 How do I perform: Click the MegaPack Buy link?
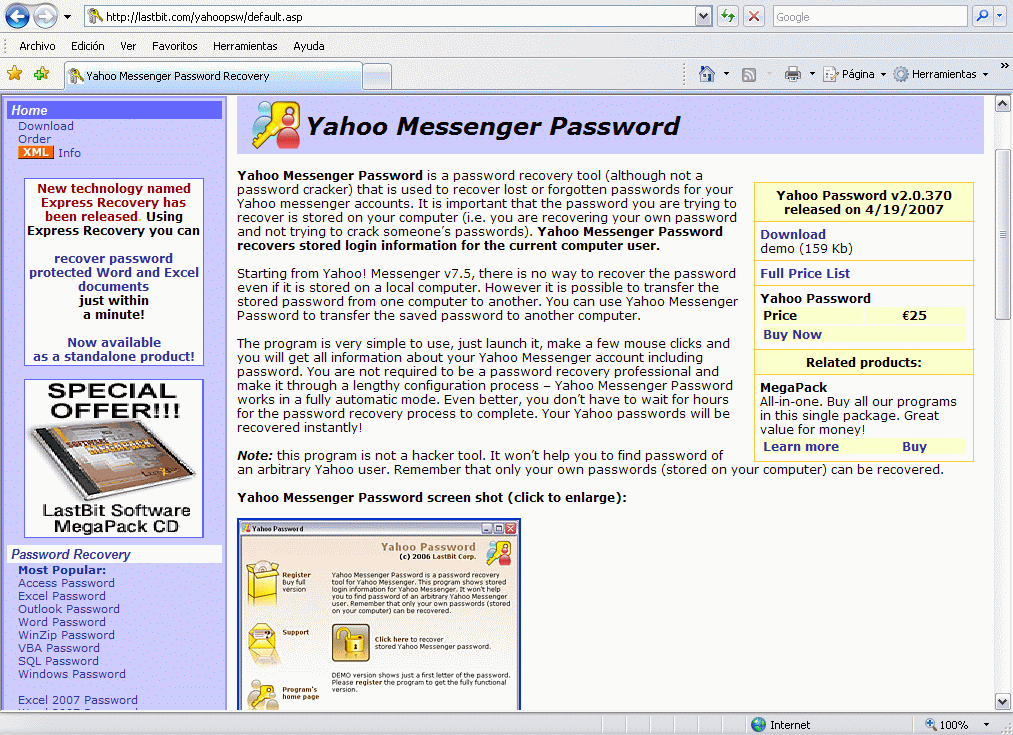914,446
